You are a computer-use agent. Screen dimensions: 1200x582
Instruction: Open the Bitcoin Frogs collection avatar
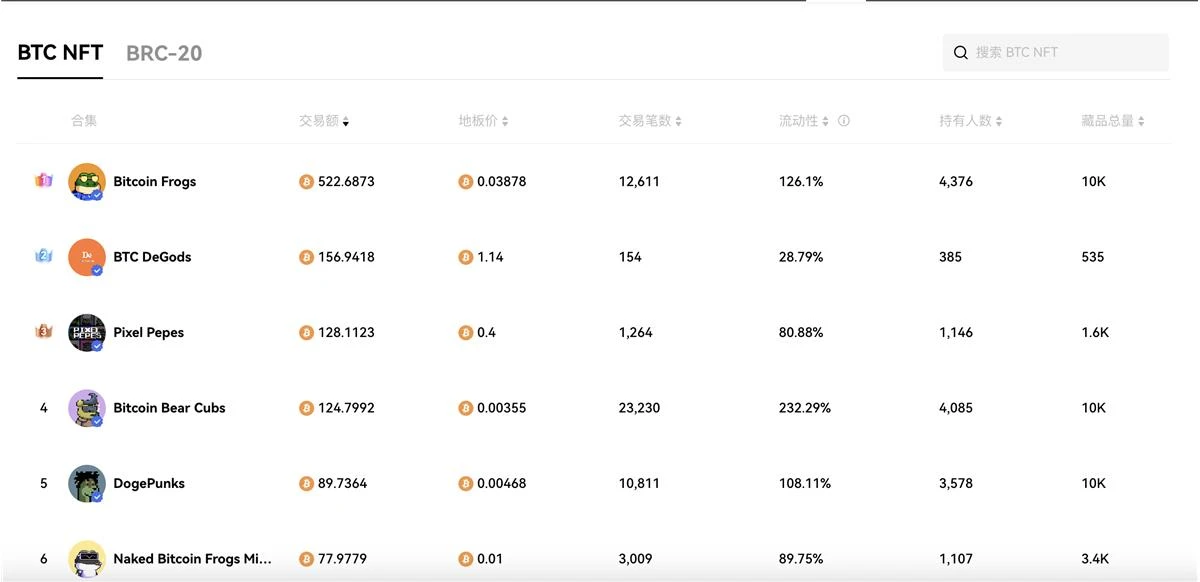click(87, 182)
